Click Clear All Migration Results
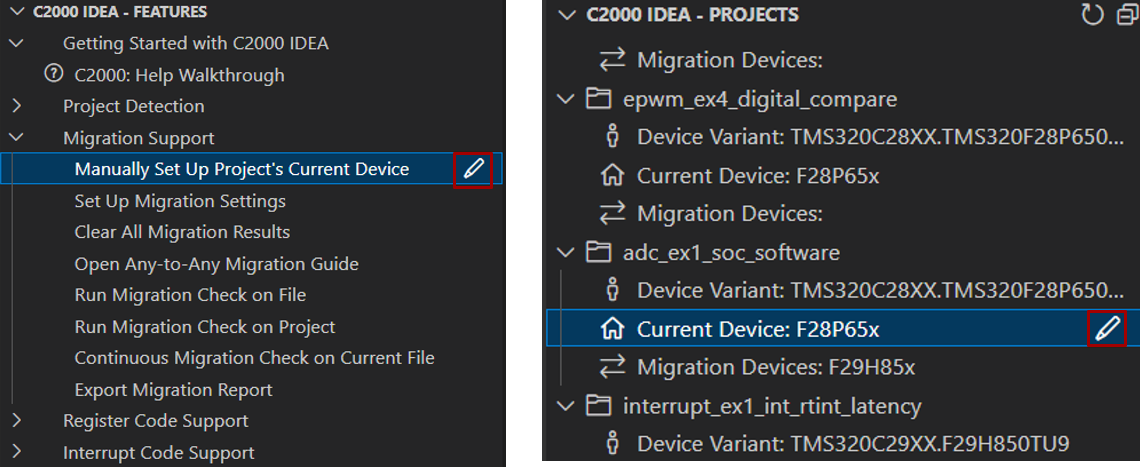The height and width of the screenshot is (467, 1140). click(x=182, y=232)
